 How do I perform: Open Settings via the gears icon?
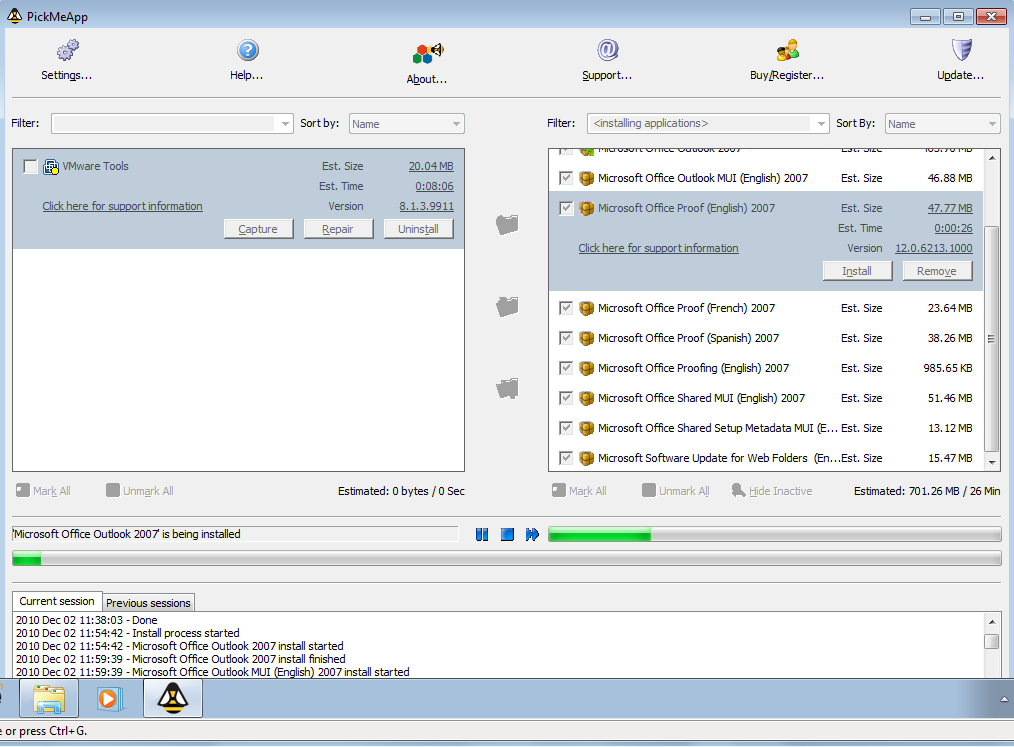(x=67, y=50)
